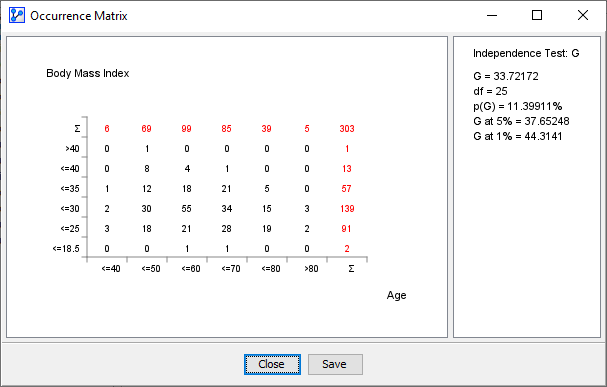This screenshot has height=387, width=607.
Task: Click the Independence Test: G heading
Action: coord(526,53)
